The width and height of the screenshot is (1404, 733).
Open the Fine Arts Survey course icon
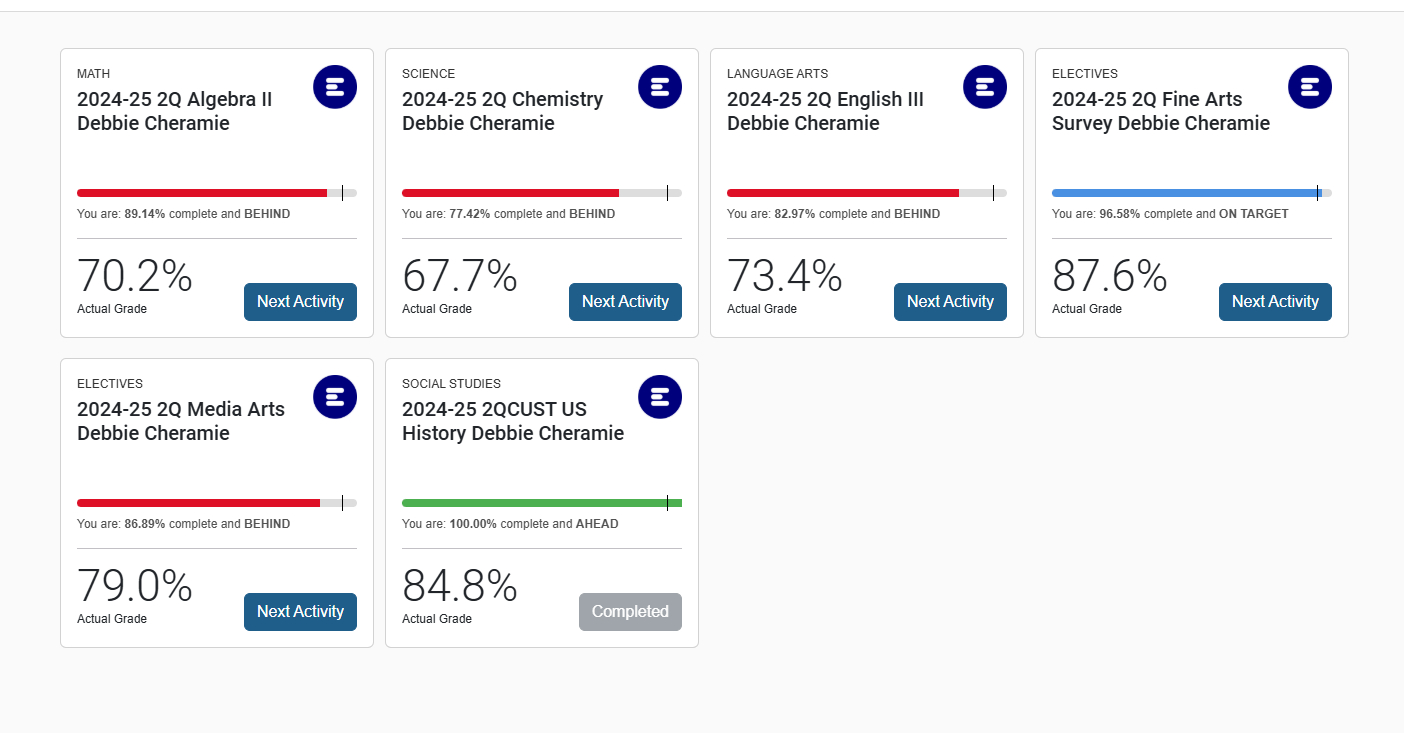click(1310, 87)
